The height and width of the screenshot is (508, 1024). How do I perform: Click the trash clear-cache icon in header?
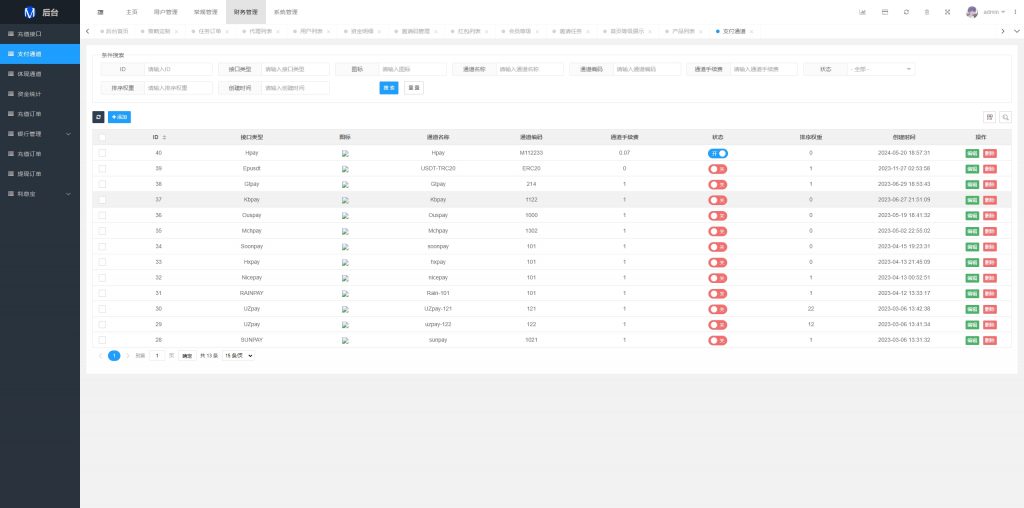click(927, 12)
